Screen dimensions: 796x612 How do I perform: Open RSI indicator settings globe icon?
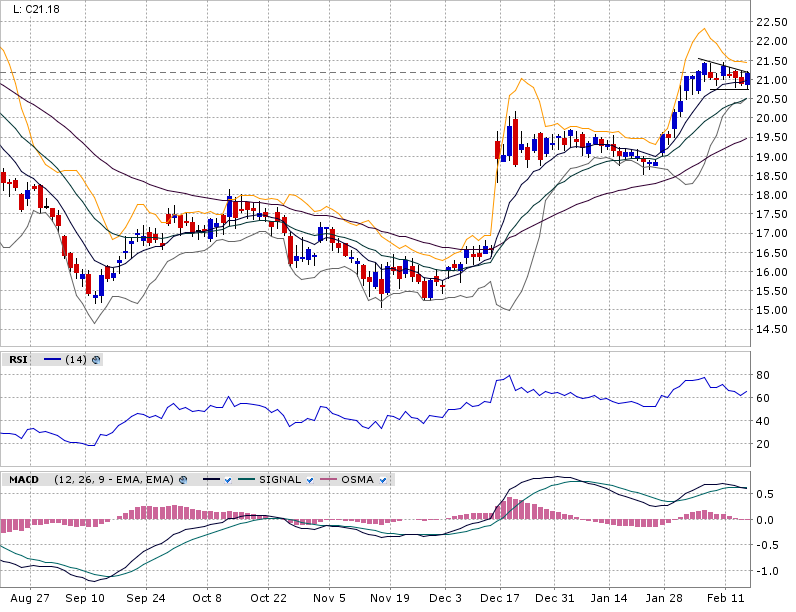click(x=97, y=359)
